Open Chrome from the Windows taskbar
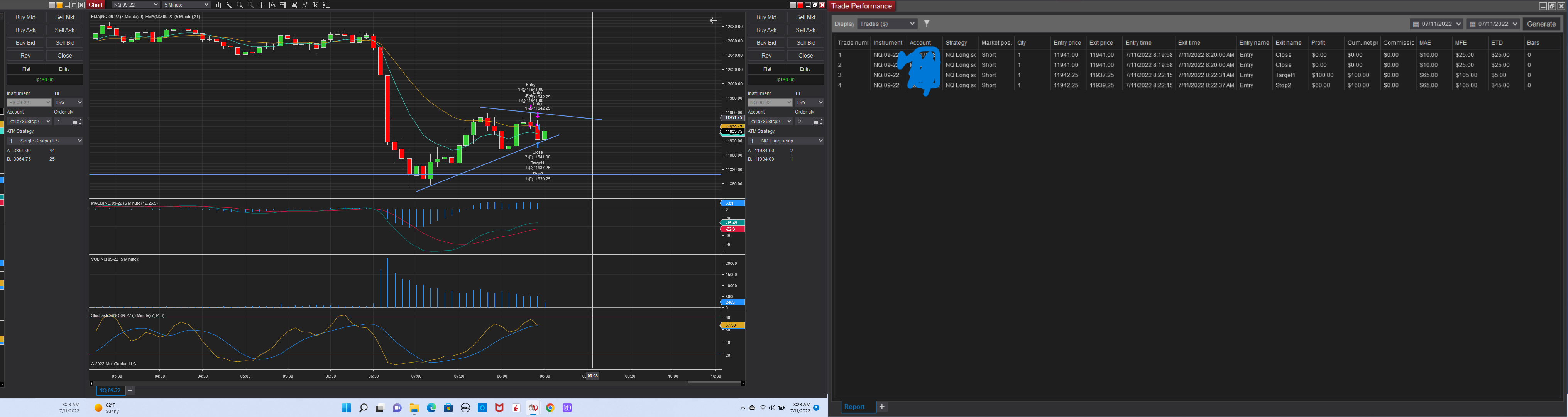Viewport: 1568px width, 417px height. click(550, 408)
